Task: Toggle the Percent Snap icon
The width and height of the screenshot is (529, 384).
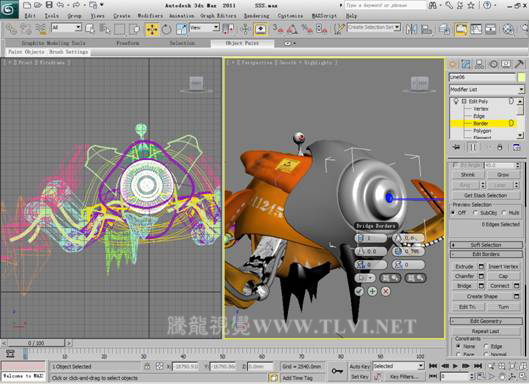Action: point(307,29)
